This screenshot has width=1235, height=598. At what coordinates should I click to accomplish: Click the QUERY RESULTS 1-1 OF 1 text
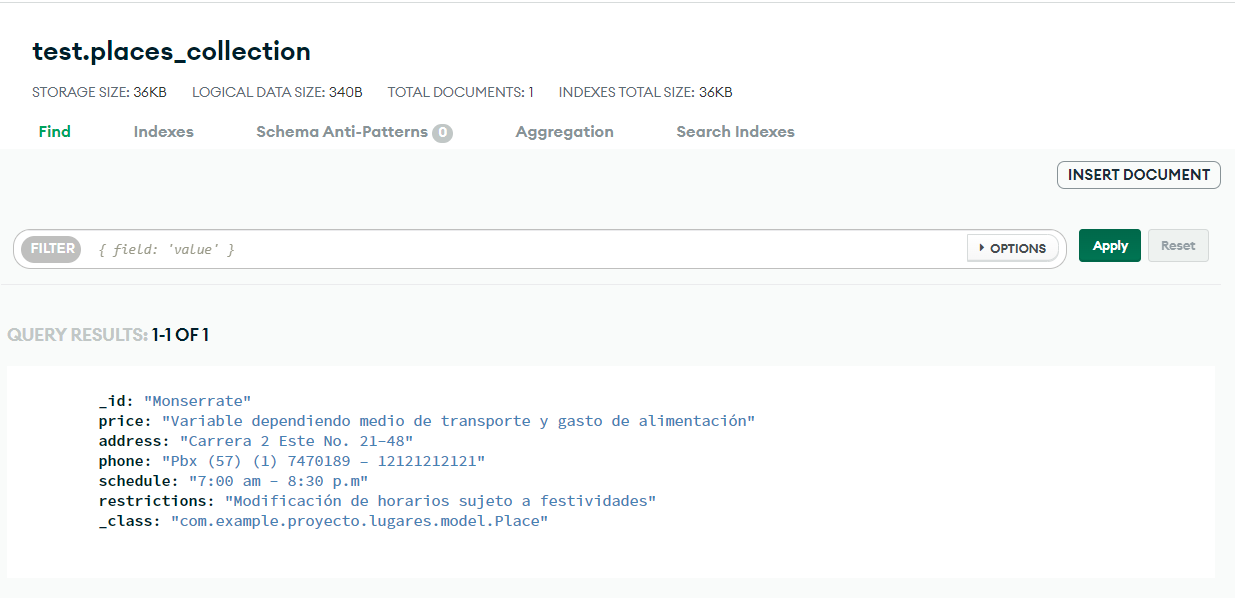[110, 334]
